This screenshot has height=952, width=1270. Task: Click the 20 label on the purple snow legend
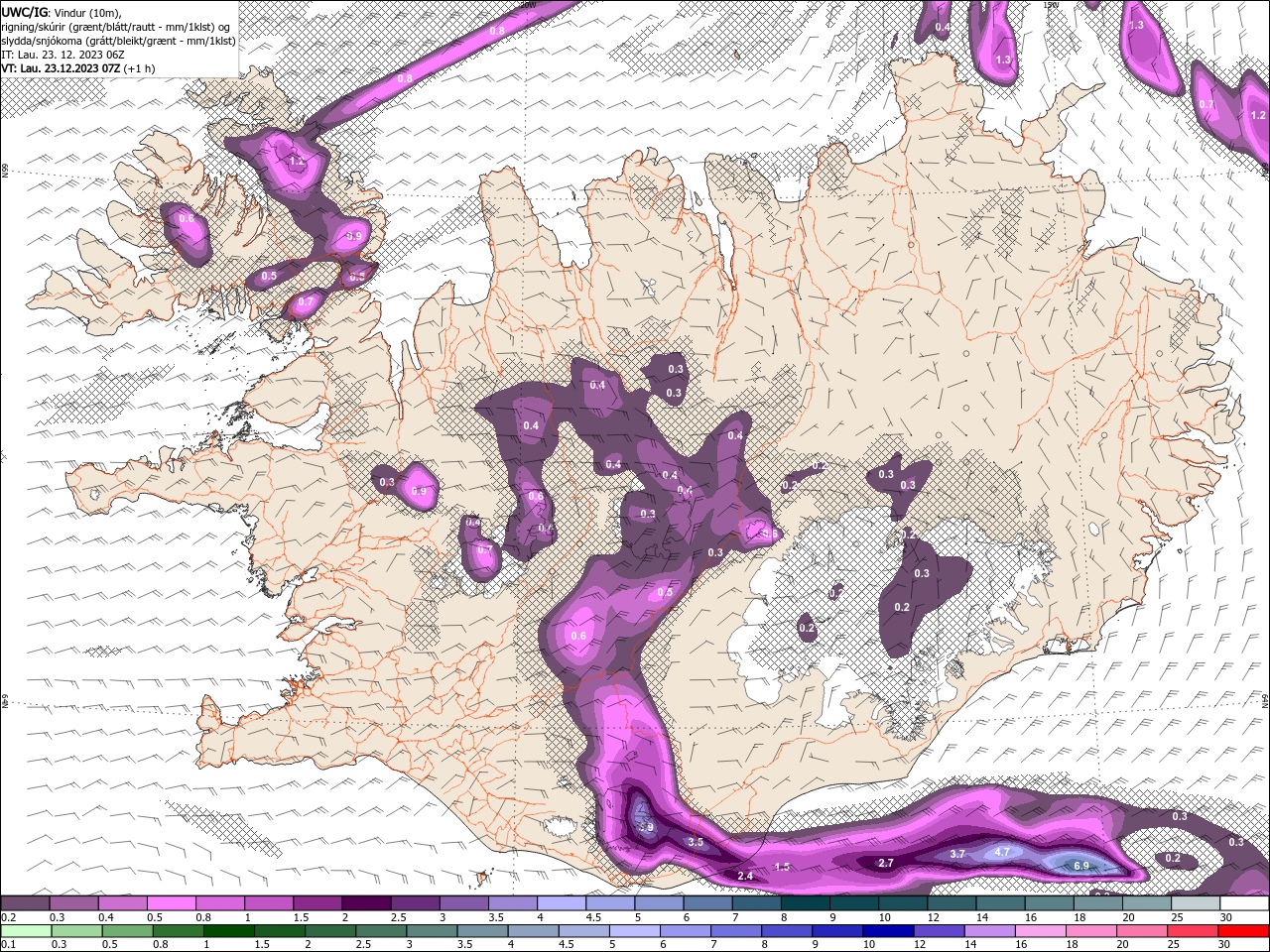[1128, 917]
